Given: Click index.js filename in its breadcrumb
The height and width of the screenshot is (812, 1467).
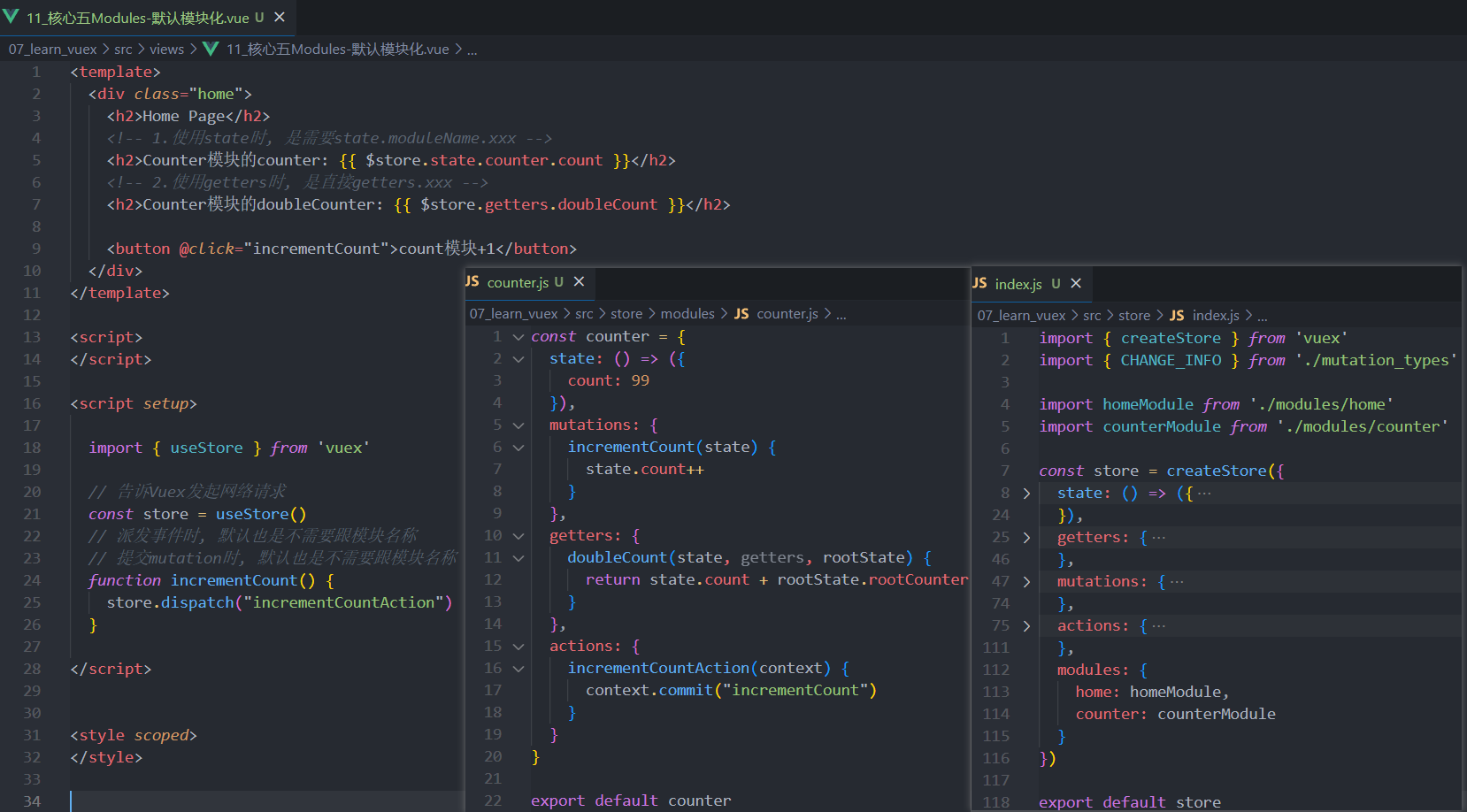Looking at the screenshot, I should pyautogui.click(x=1216, y=316).
